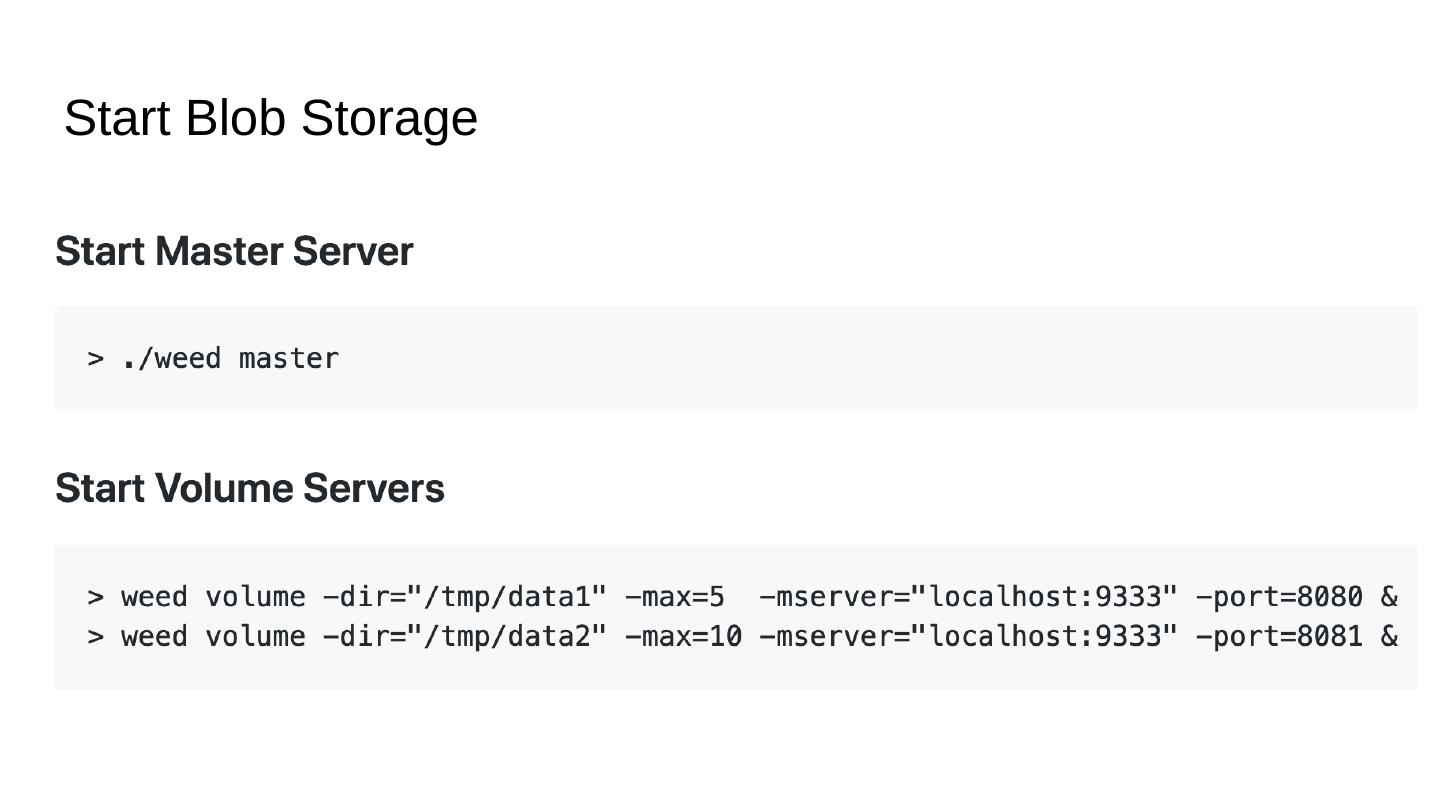Viewport: 1440px width, 811px height.
Task: Click the prompt symbol before "./weed master"
Action: (96, 358)
